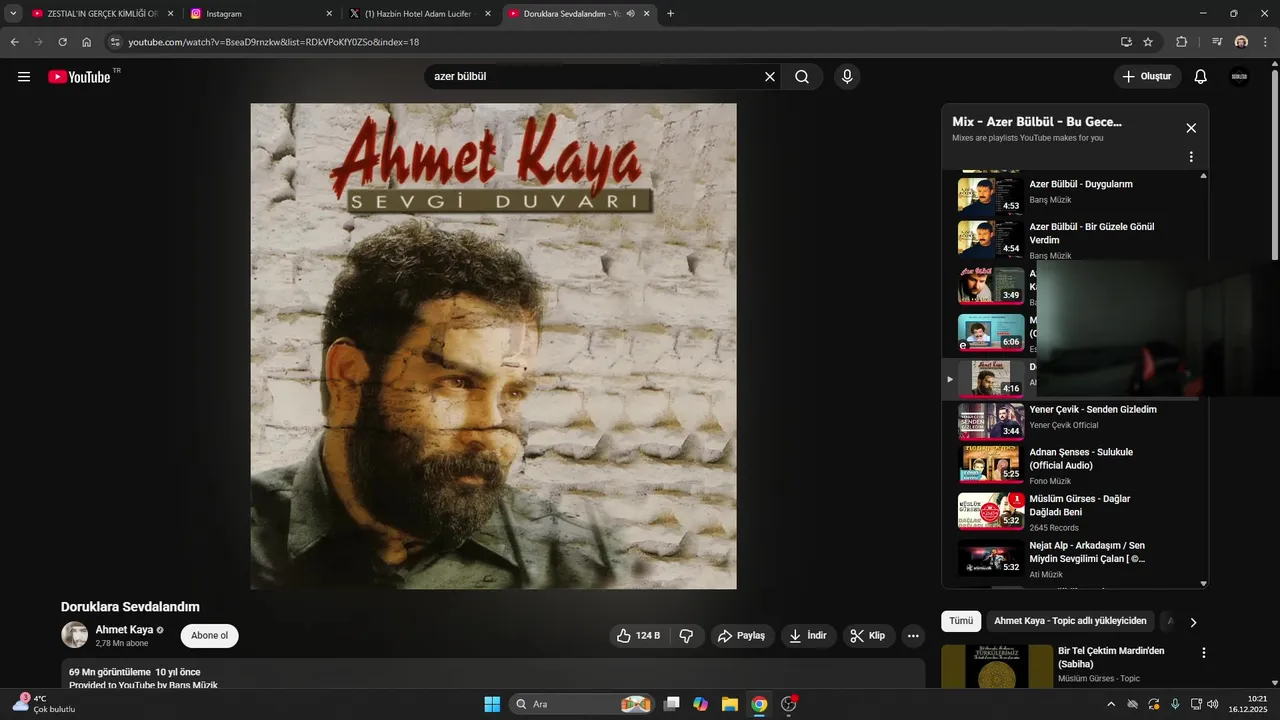This screenshot has height=720, width=1280.
Task: Switch to the Hazbin Hotel Adam Lucifer tab
Action: point(420,14)
